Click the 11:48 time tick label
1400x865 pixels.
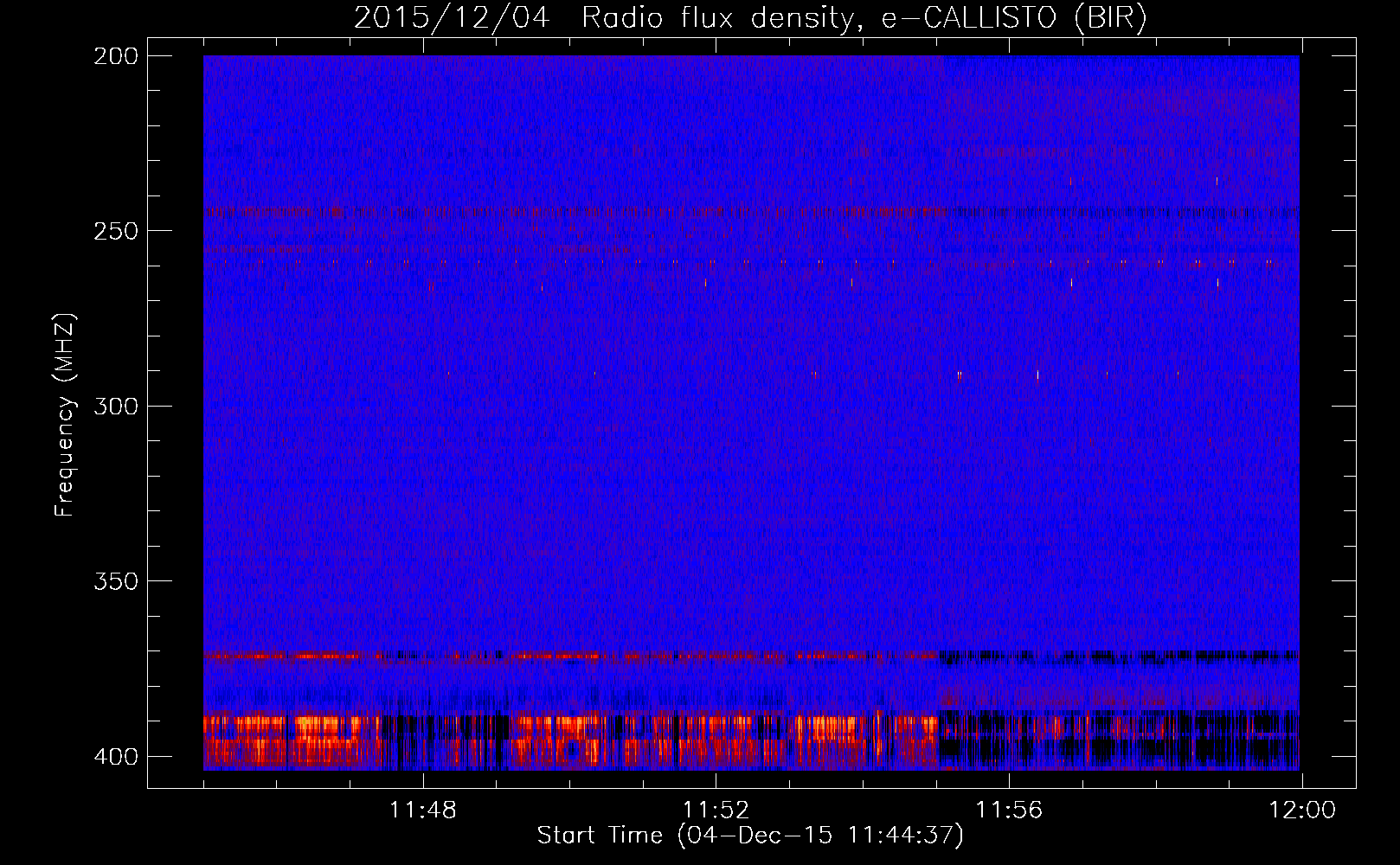click(423, 811)
